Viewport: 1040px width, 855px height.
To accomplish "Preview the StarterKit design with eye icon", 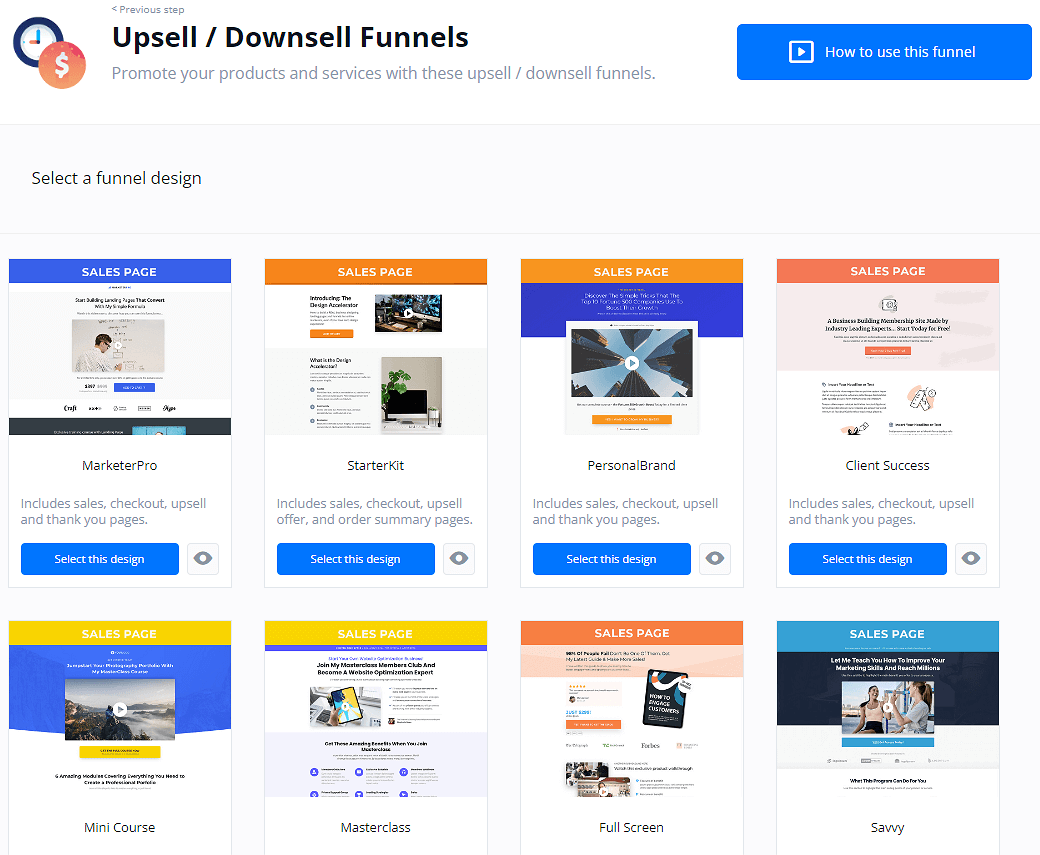I will [459, 559].
